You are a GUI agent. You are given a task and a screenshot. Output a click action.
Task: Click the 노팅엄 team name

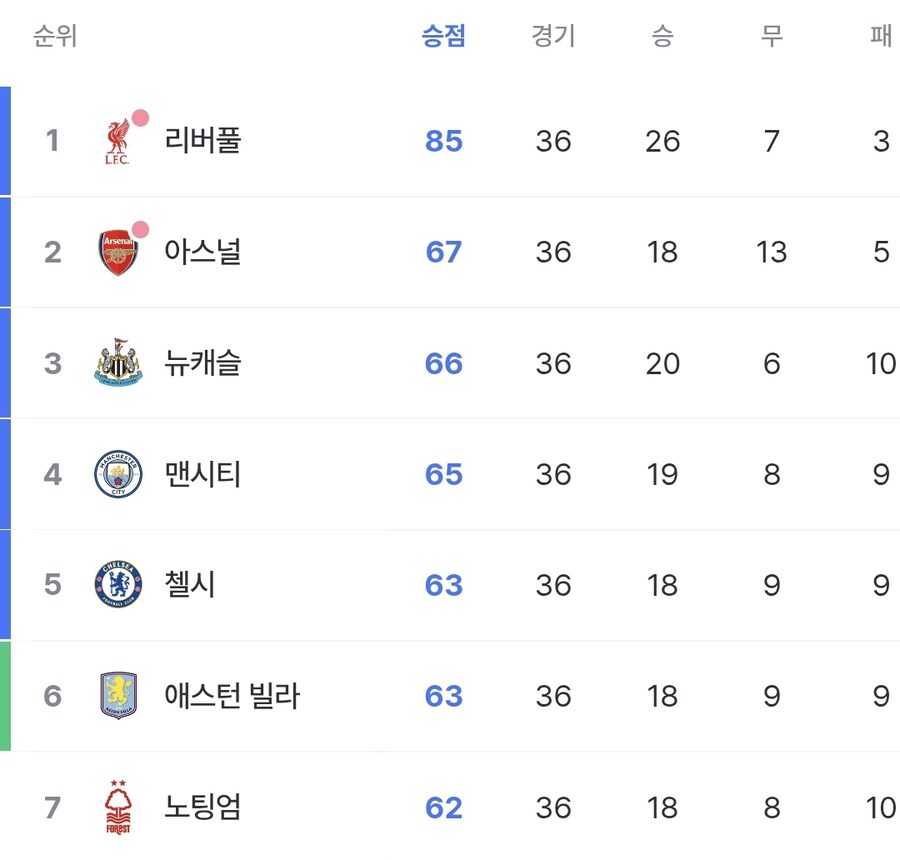tap(201, 807)
